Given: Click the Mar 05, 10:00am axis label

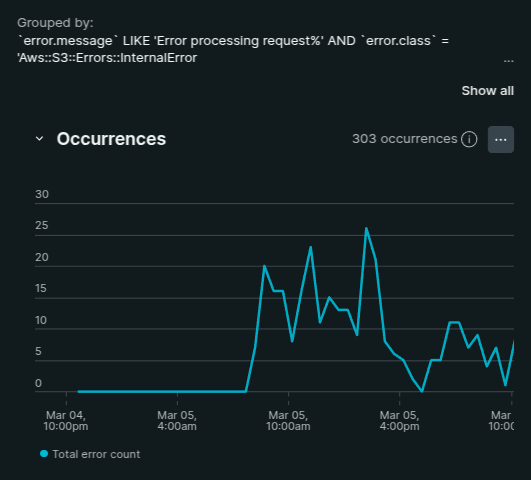Looking at the screenshot, I should 288,420.
